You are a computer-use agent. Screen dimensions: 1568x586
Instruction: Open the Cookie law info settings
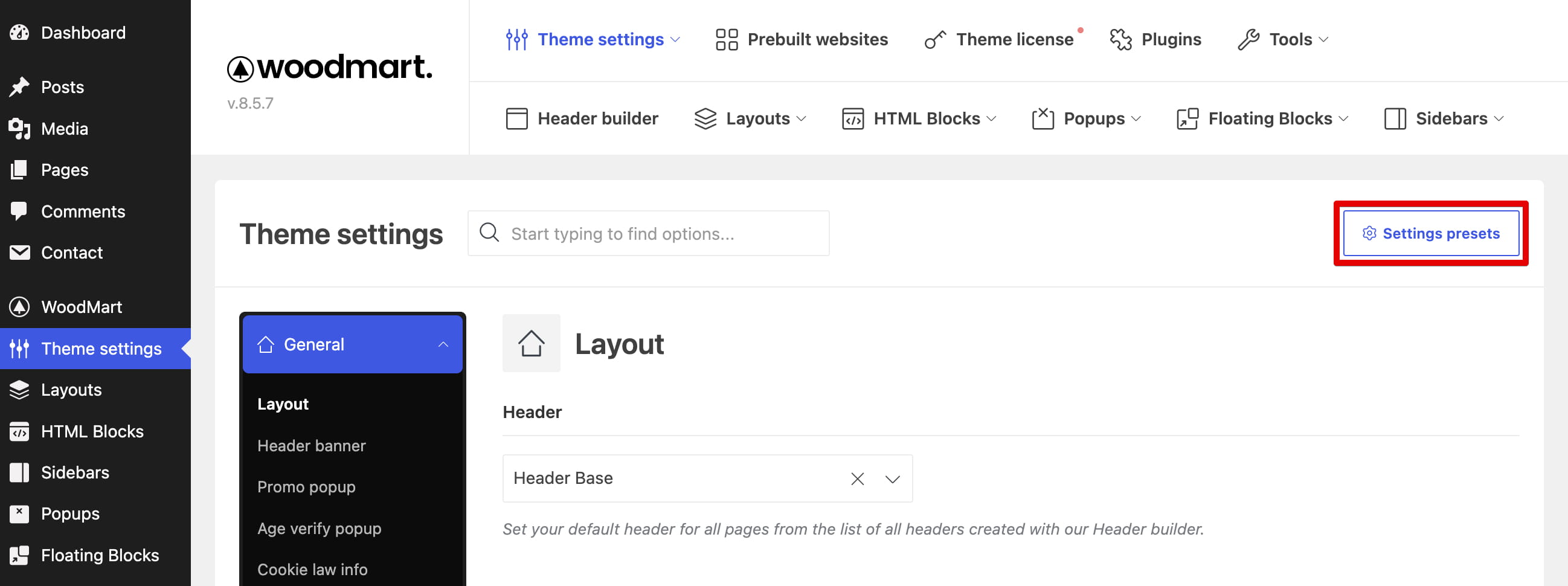(x=312, y=570)
